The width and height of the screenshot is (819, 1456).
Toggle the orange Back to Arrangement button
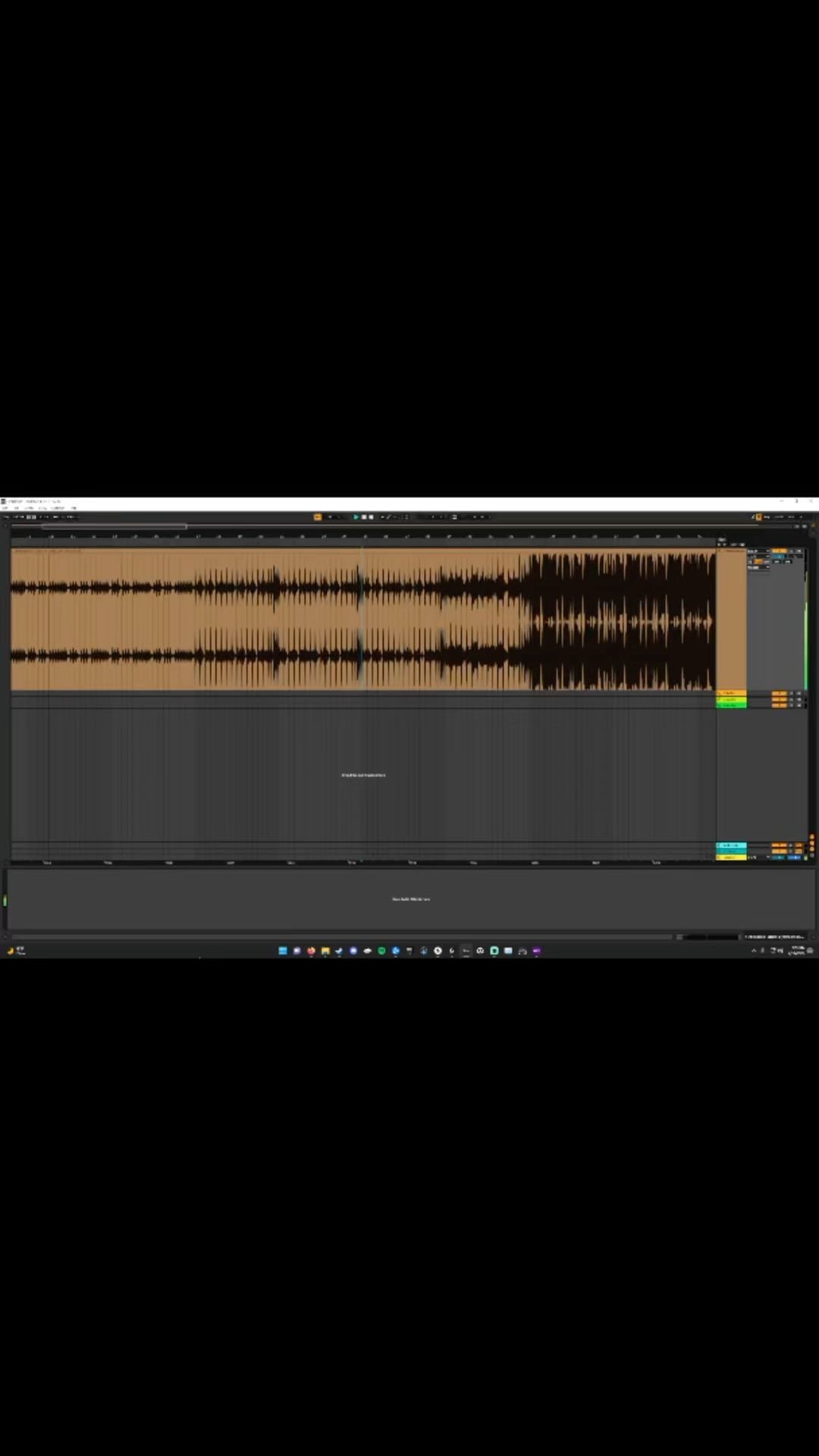318,517
